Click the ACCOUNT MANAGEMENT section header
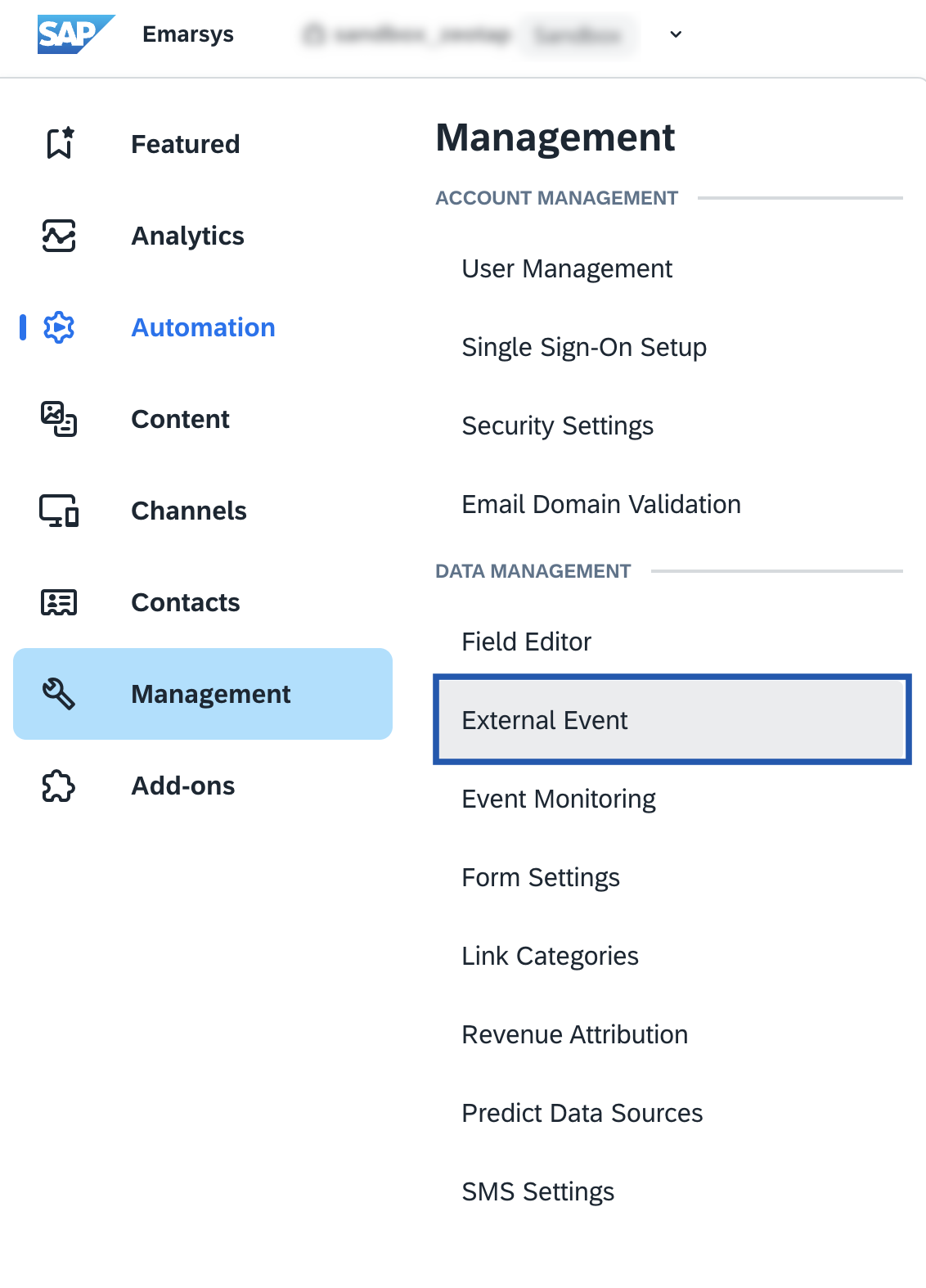 coord(557,198)
